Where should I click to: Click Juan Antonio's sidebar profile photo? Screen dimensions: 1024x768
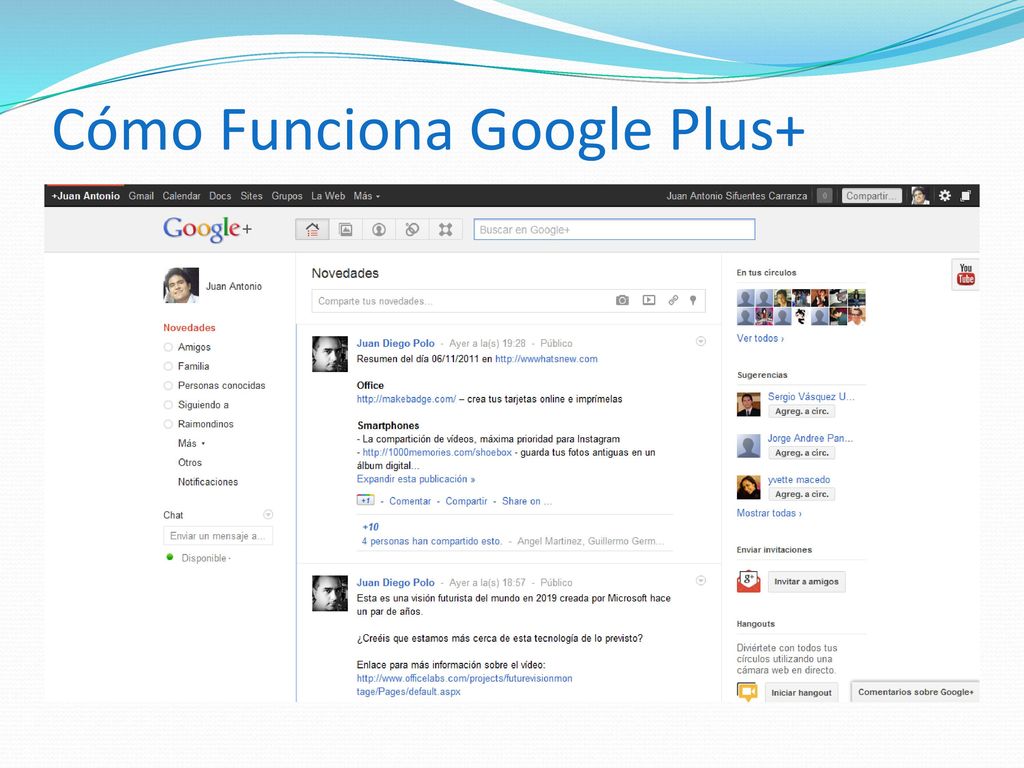tap(181, 285)
